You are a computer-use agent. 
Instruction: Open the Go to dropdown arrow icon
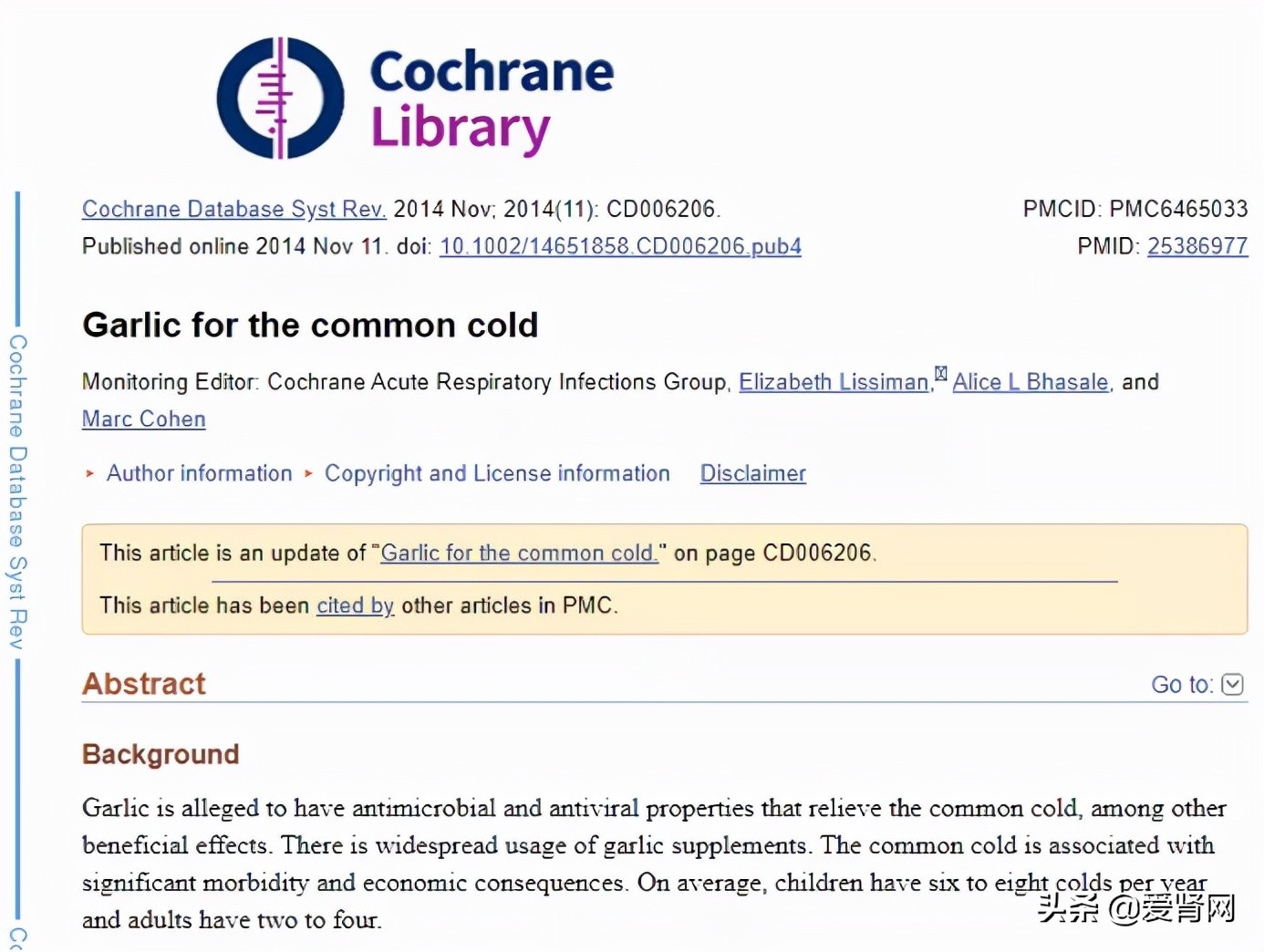pos(1232,684)
